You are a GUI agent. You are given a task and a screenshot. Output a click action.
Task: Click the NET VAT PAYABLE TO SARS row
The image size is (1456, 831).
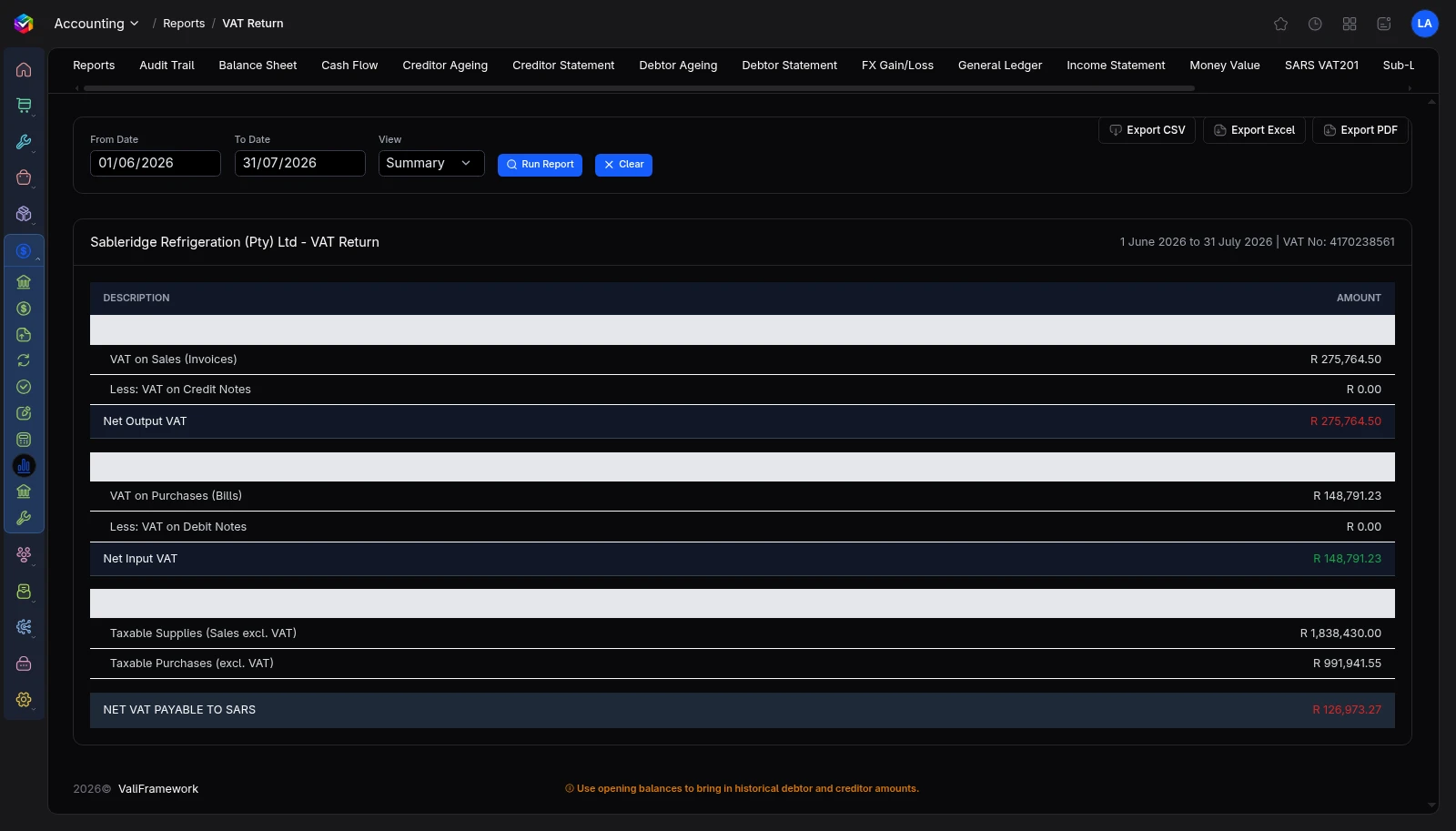pyautogui.click(x=743, y=710)
